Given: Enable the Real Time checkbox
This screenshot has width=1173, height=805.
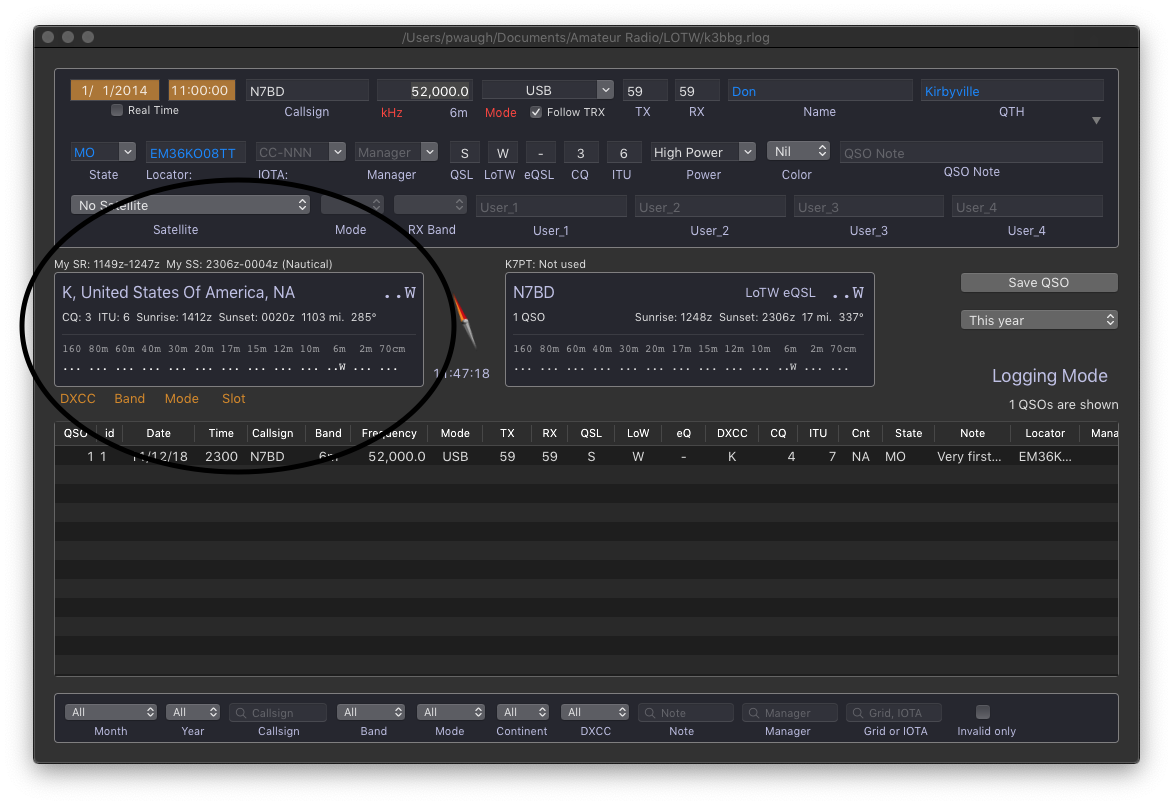Looking at the screenshot, I should 117,111.
